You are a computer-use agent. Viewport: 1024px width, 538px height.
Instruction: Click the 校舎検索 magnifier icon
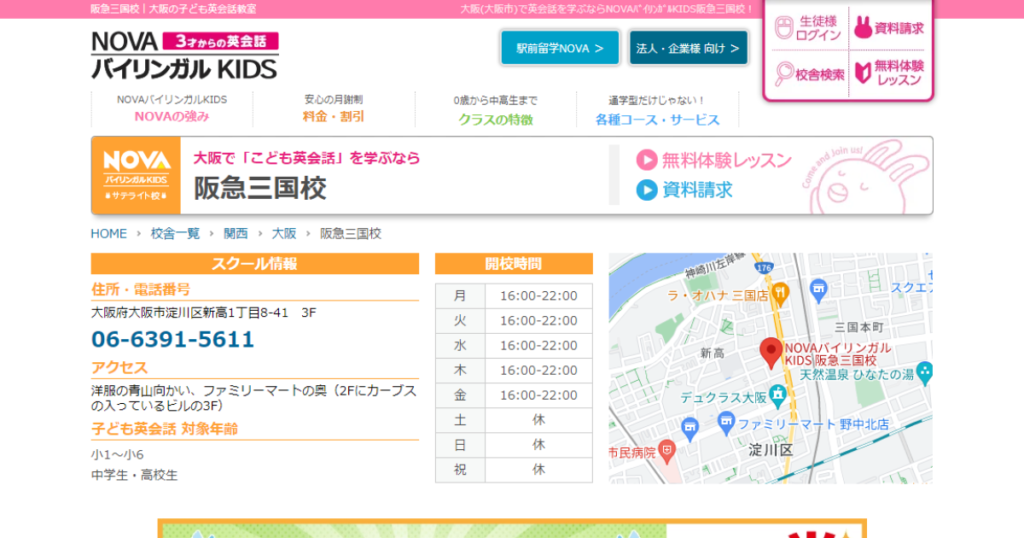pyautogui.click(x=785, y=73)
